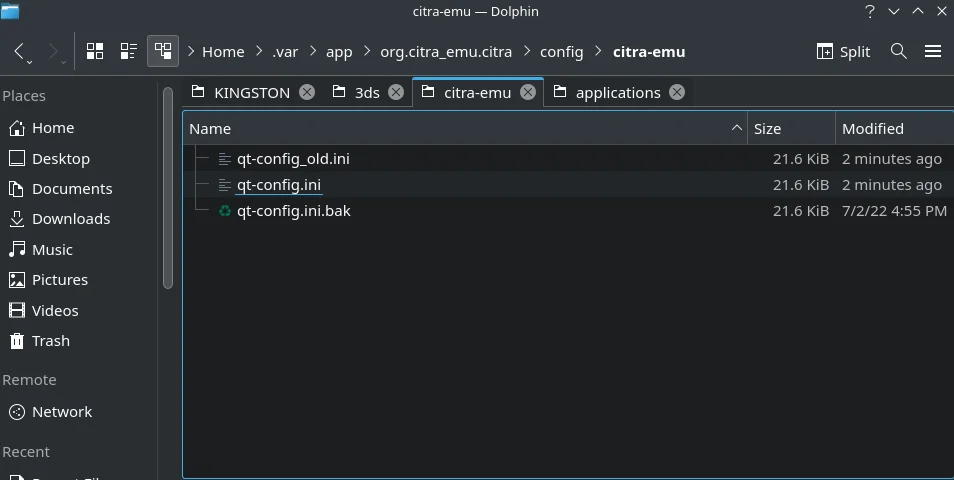Sort by Modified column
The width and height of the screenshot is (954, 480).
872,128
